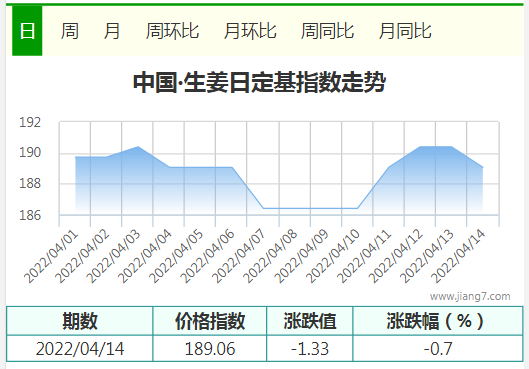Click the price index value 189.06

(210, 349)
